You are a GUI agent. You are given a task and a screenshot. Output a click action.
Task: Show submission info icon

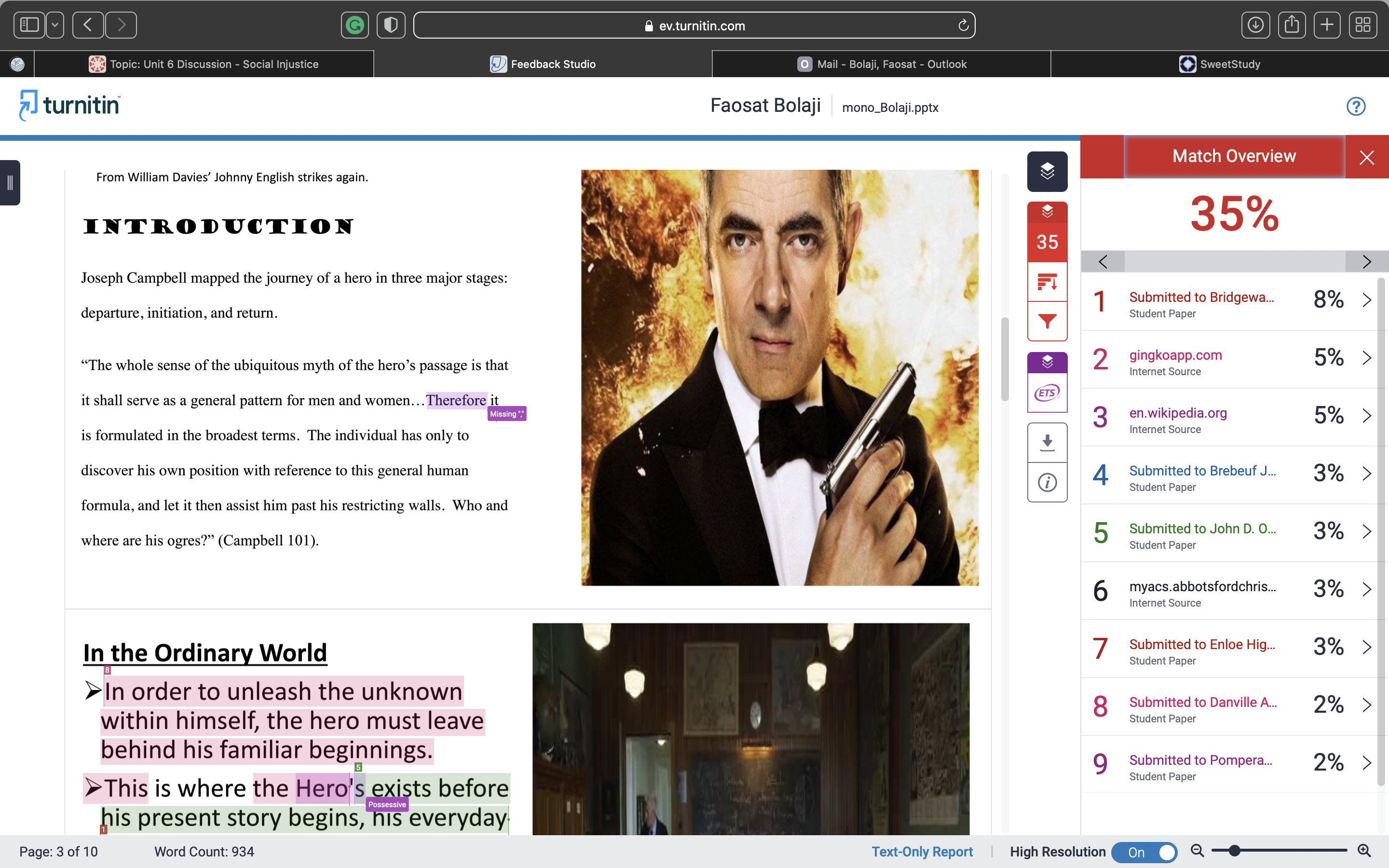tap(1047, 482)
